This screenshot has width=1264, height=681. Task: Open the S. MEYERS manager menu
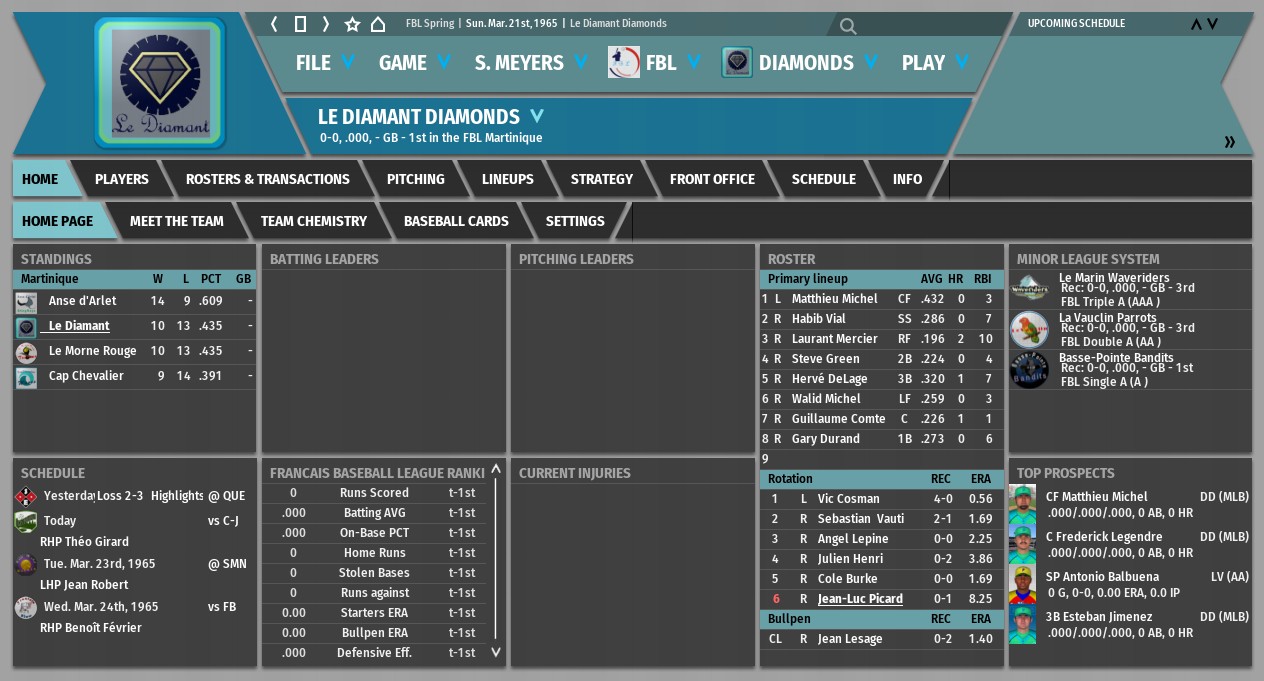pyautogui.click(x=531, y=63)
